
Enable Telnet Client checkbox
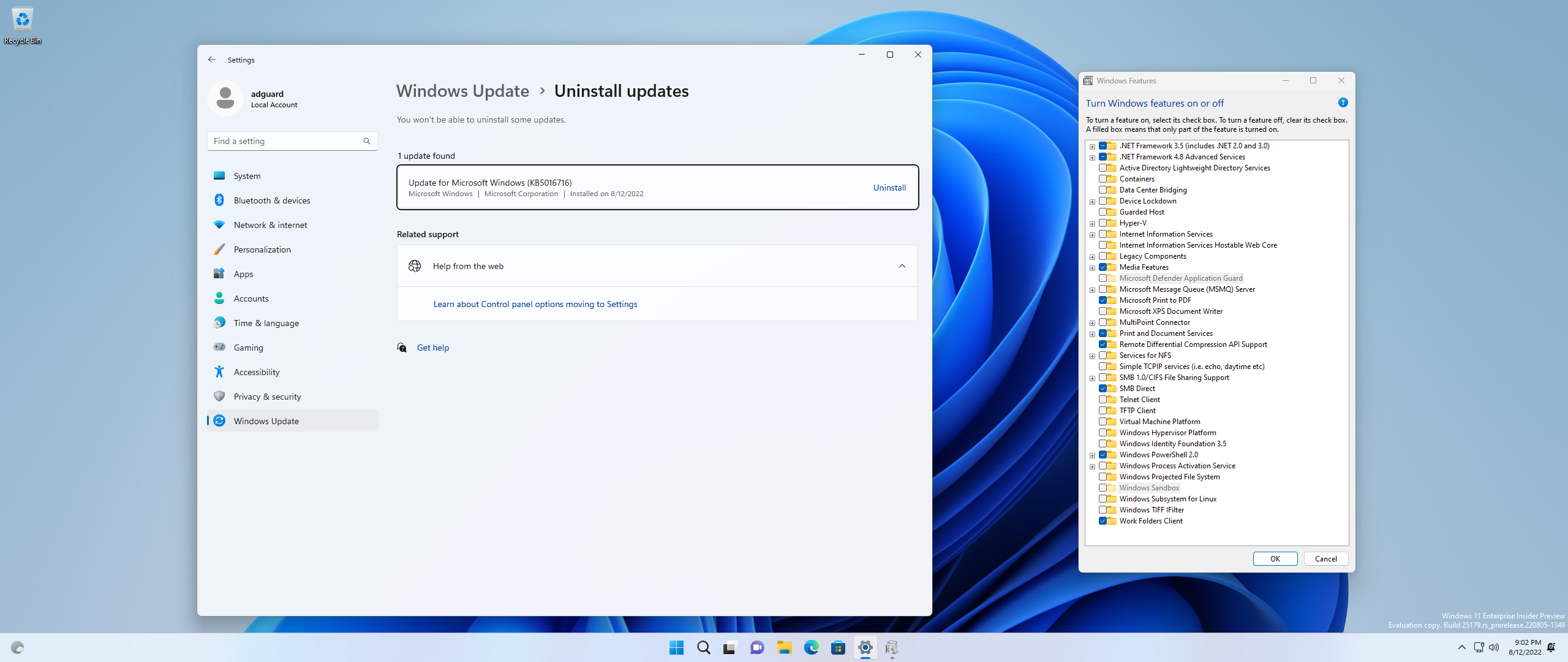click(1102, 400)
